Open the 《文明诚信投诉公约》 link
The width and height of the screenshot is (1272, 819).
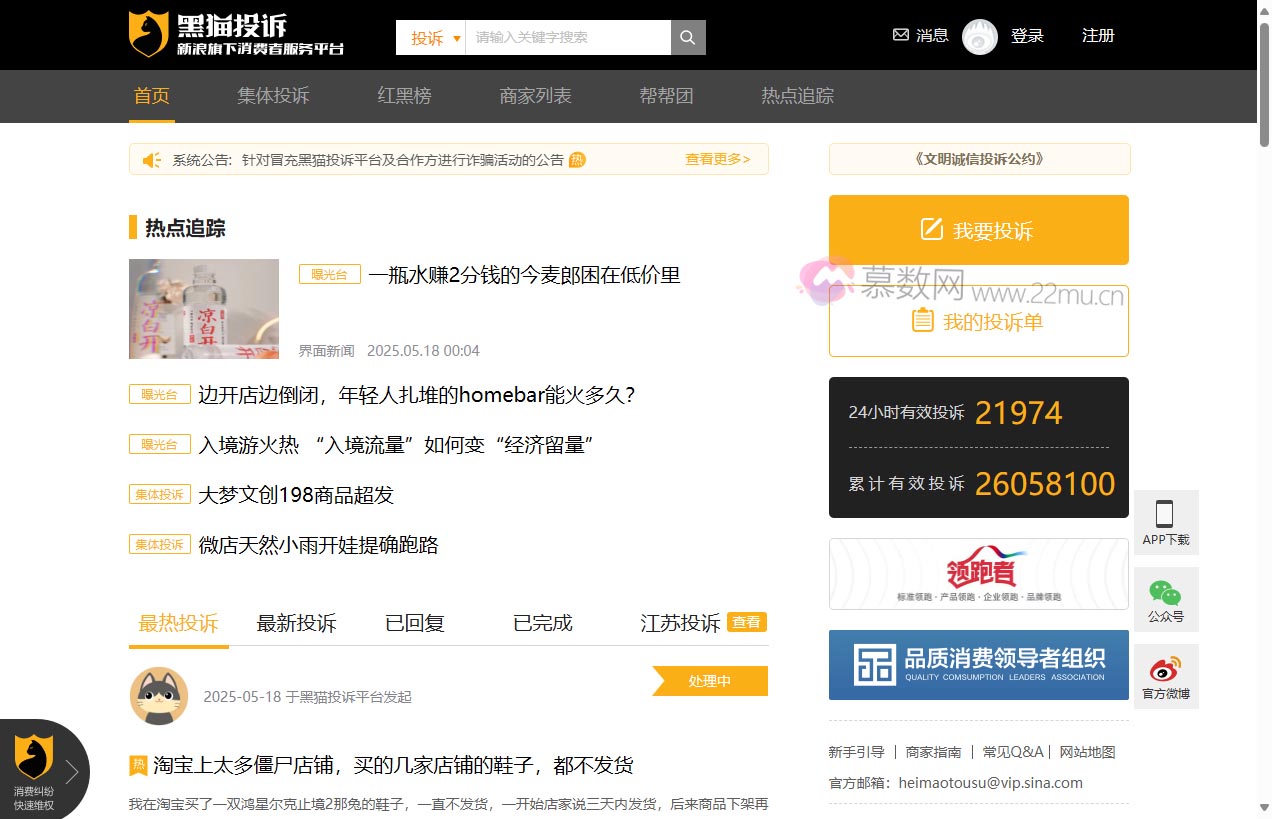coord(979,159)
